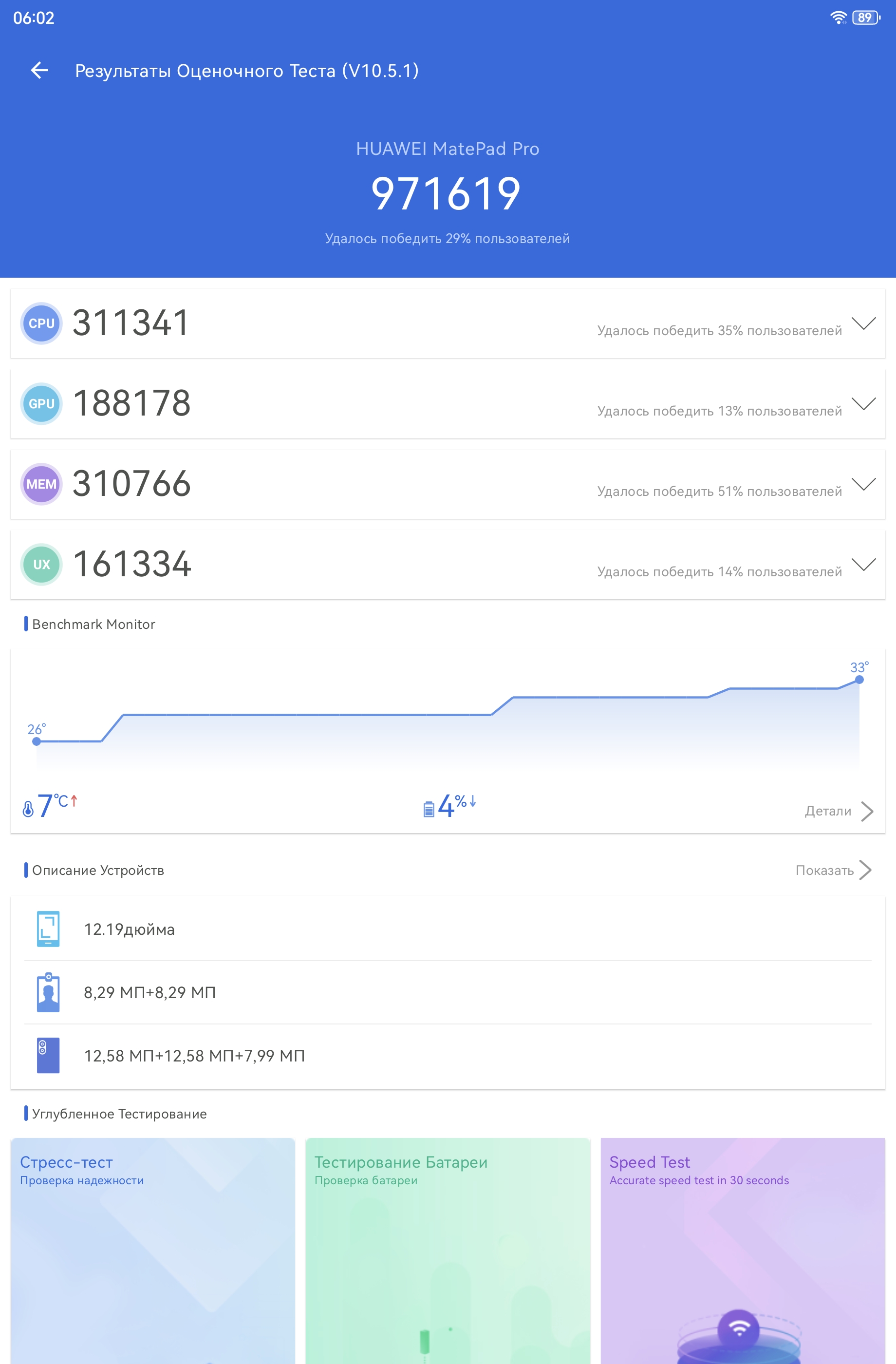Open Показать for device description
The image size is (896, 1364).
[x=824, y=870]
